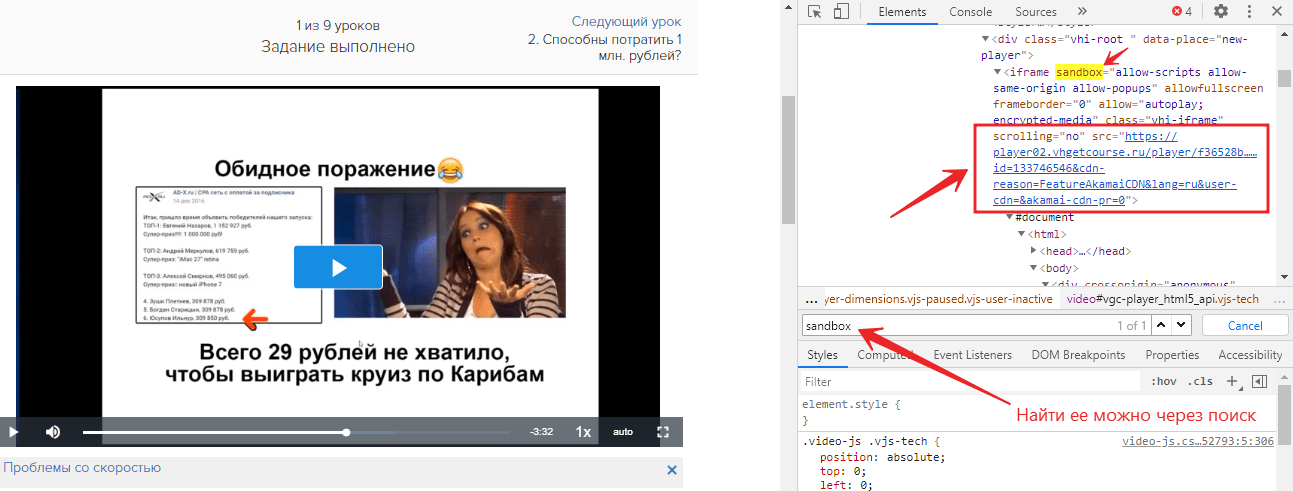Image resolution: width=1293 pixels, height=491 pixels.
Task: Click the red error count indicator
Action: [x=1182, y=12]
